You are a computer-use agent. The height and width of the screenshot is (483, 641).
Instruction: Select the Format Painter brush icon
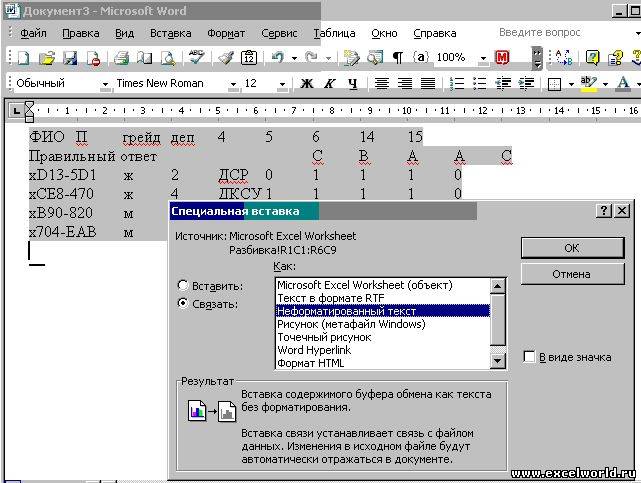pyautogui.click(x=226, y=58)
